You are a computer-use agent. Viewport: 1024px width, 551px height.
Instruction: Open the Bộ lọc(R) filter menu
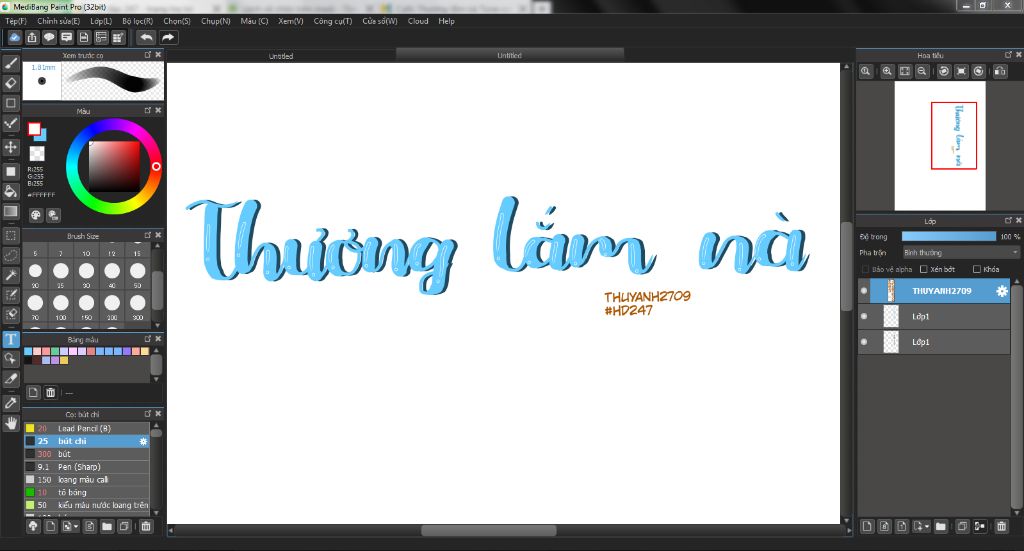137,21
